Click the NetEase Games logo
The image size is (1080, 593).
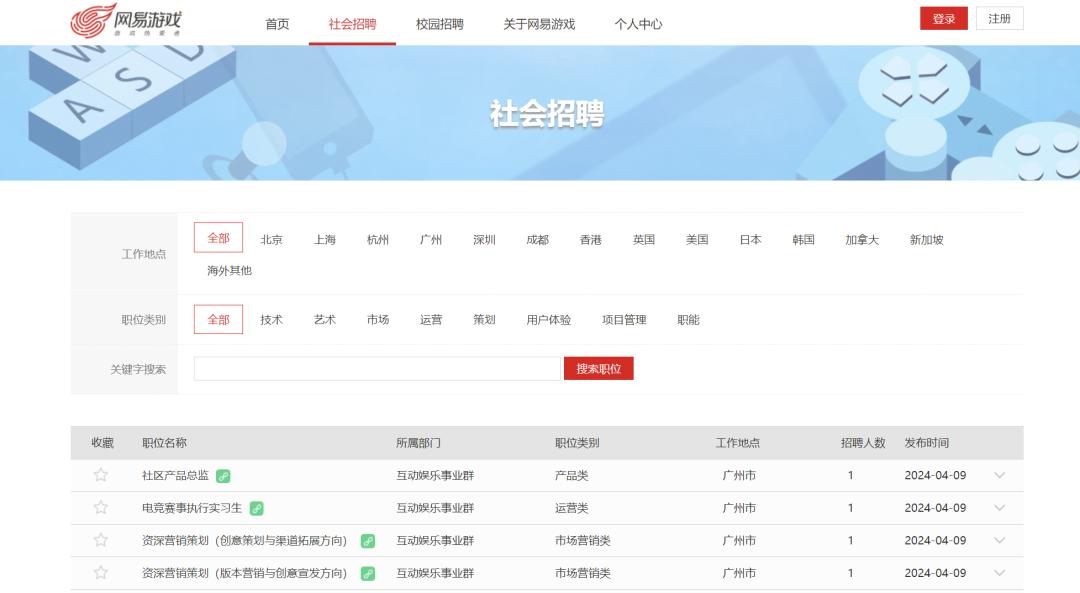pos(126,20)
